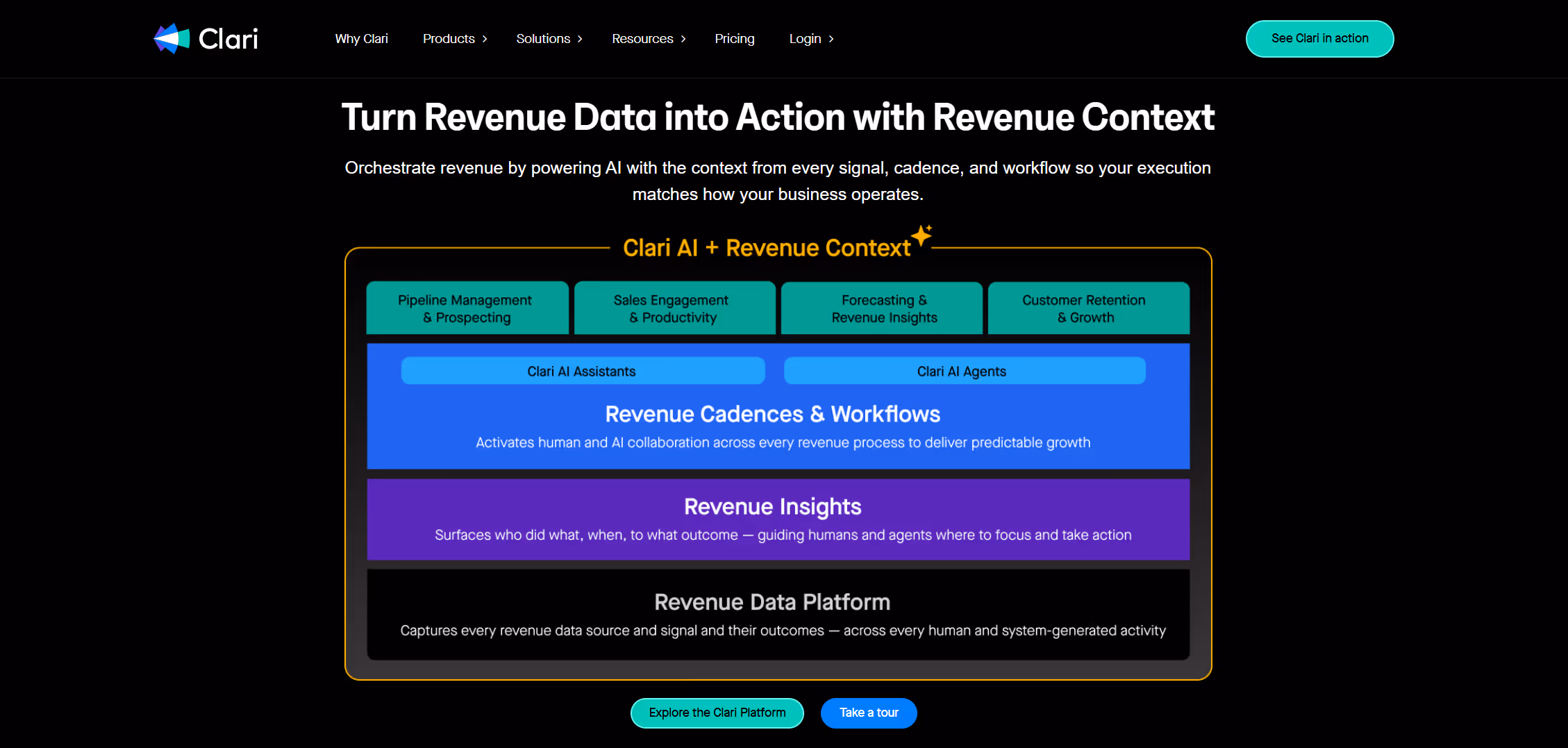Expand the Solutions dropdown menu
The image size is (1568, 748).
tap(543, 39)
